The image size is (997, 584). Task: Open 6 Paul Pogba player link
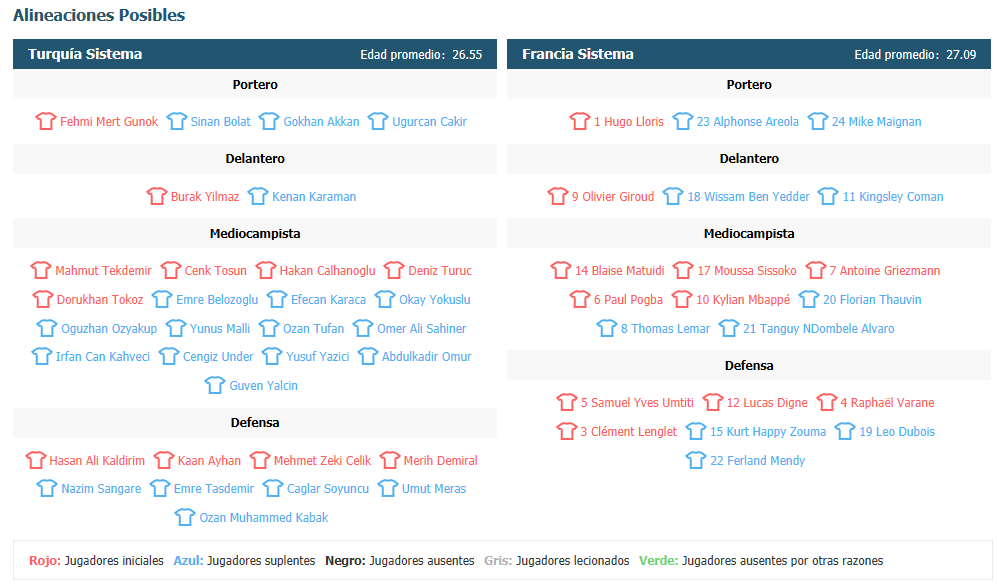(628, 300)
